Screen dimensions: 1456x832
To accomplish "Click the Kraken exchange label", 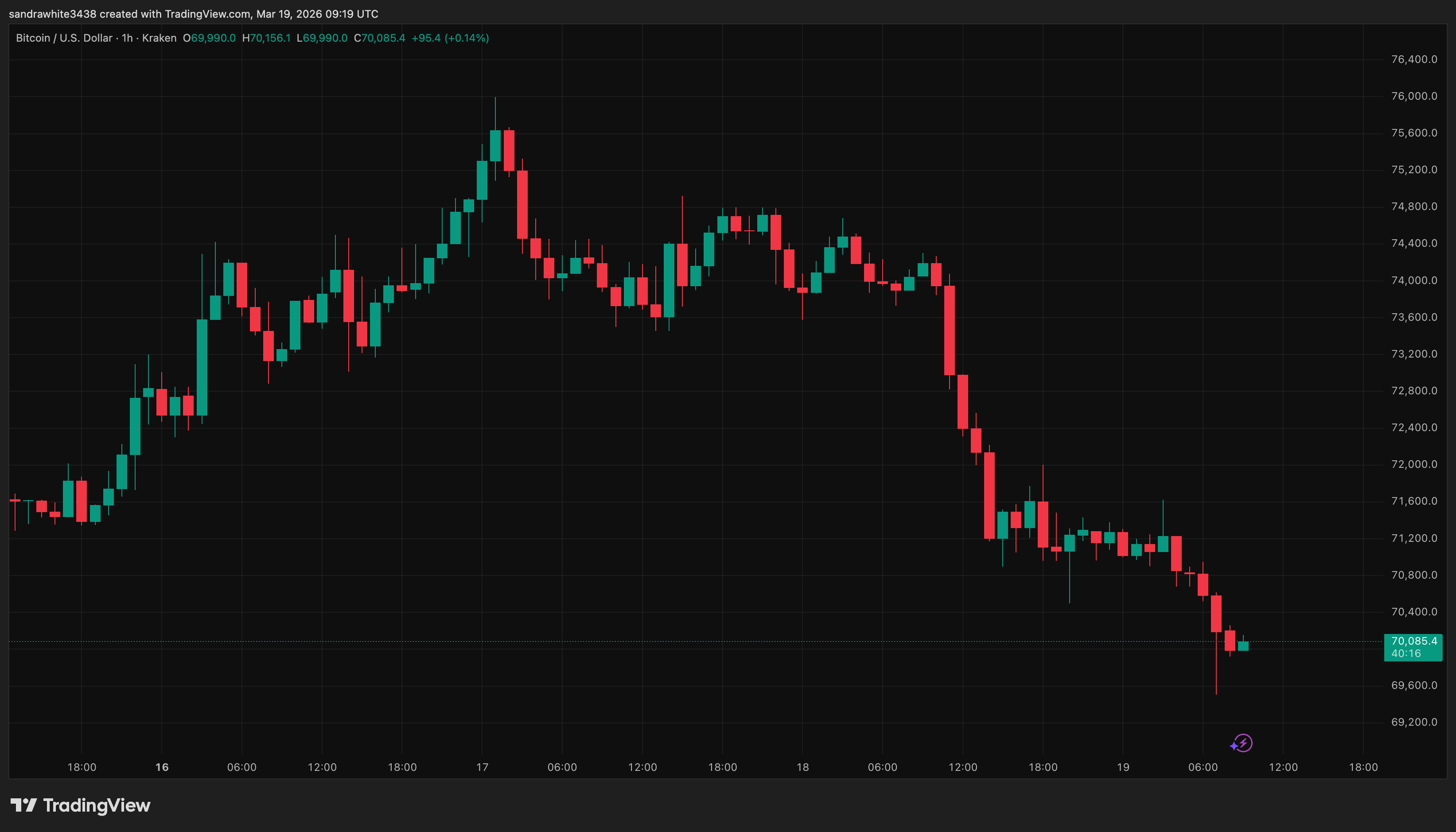I will tap(160, 38).
